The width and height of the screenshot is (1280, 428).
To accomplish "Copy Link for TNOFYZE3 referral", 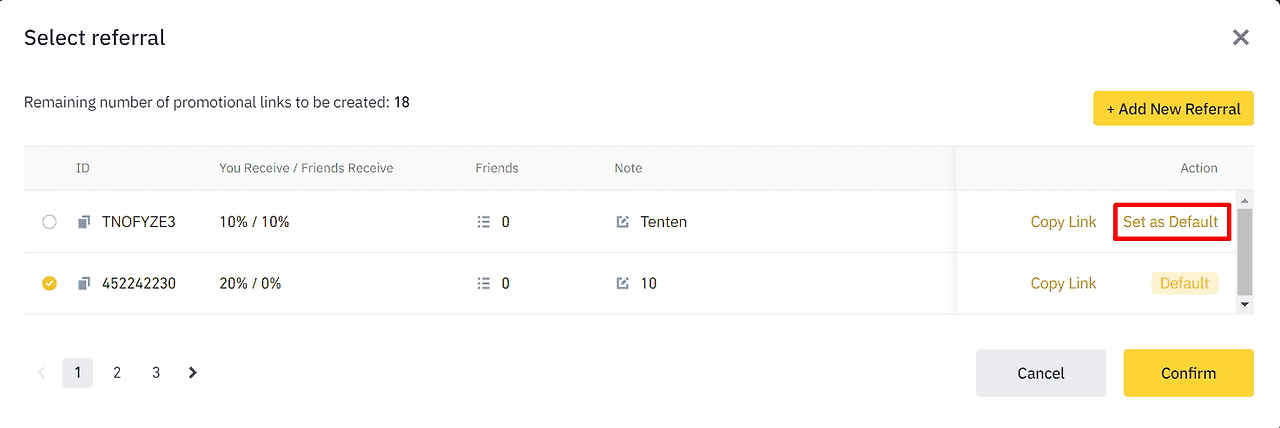I will 1063,222.
